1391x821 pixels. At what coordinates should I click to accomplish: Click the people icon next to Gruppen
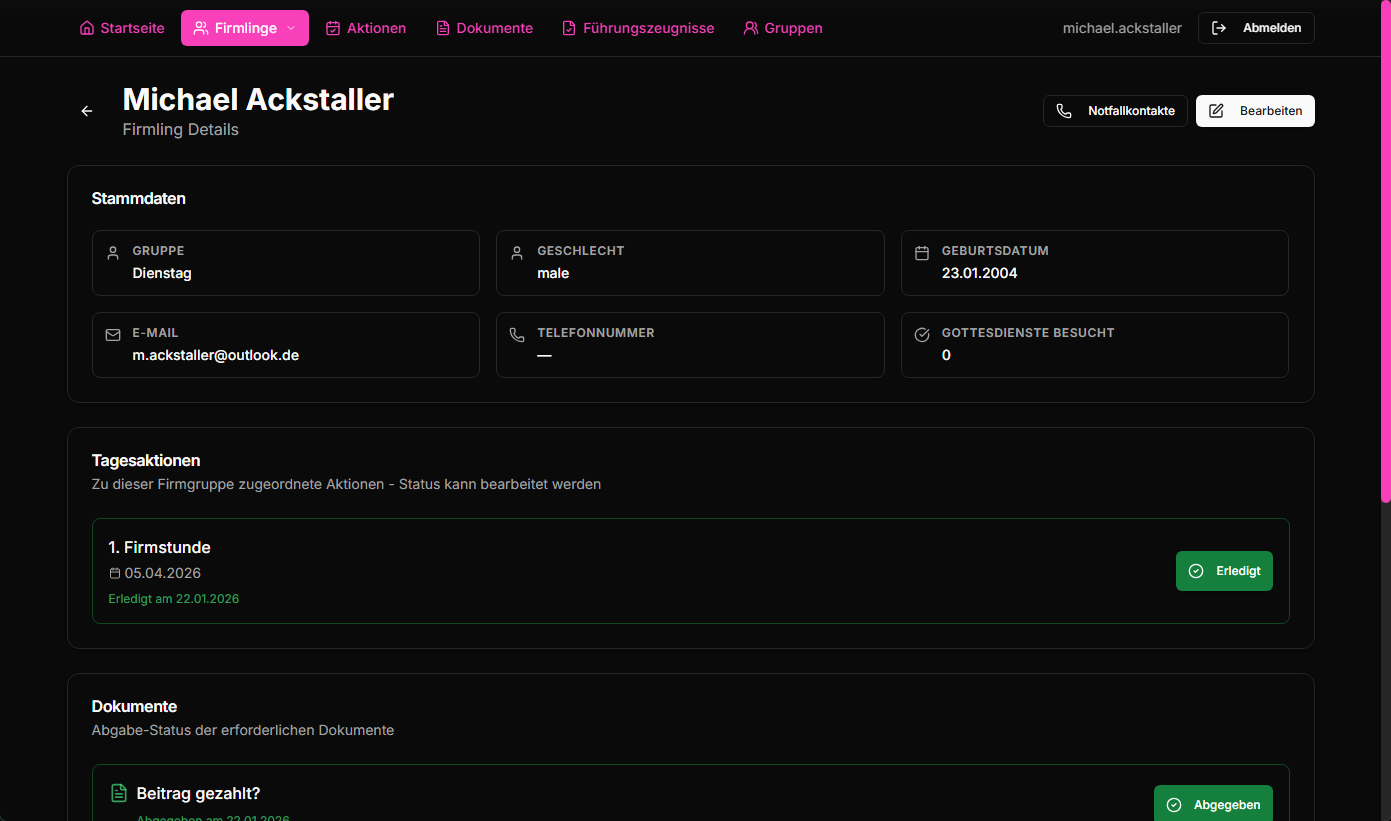point(751,28)
